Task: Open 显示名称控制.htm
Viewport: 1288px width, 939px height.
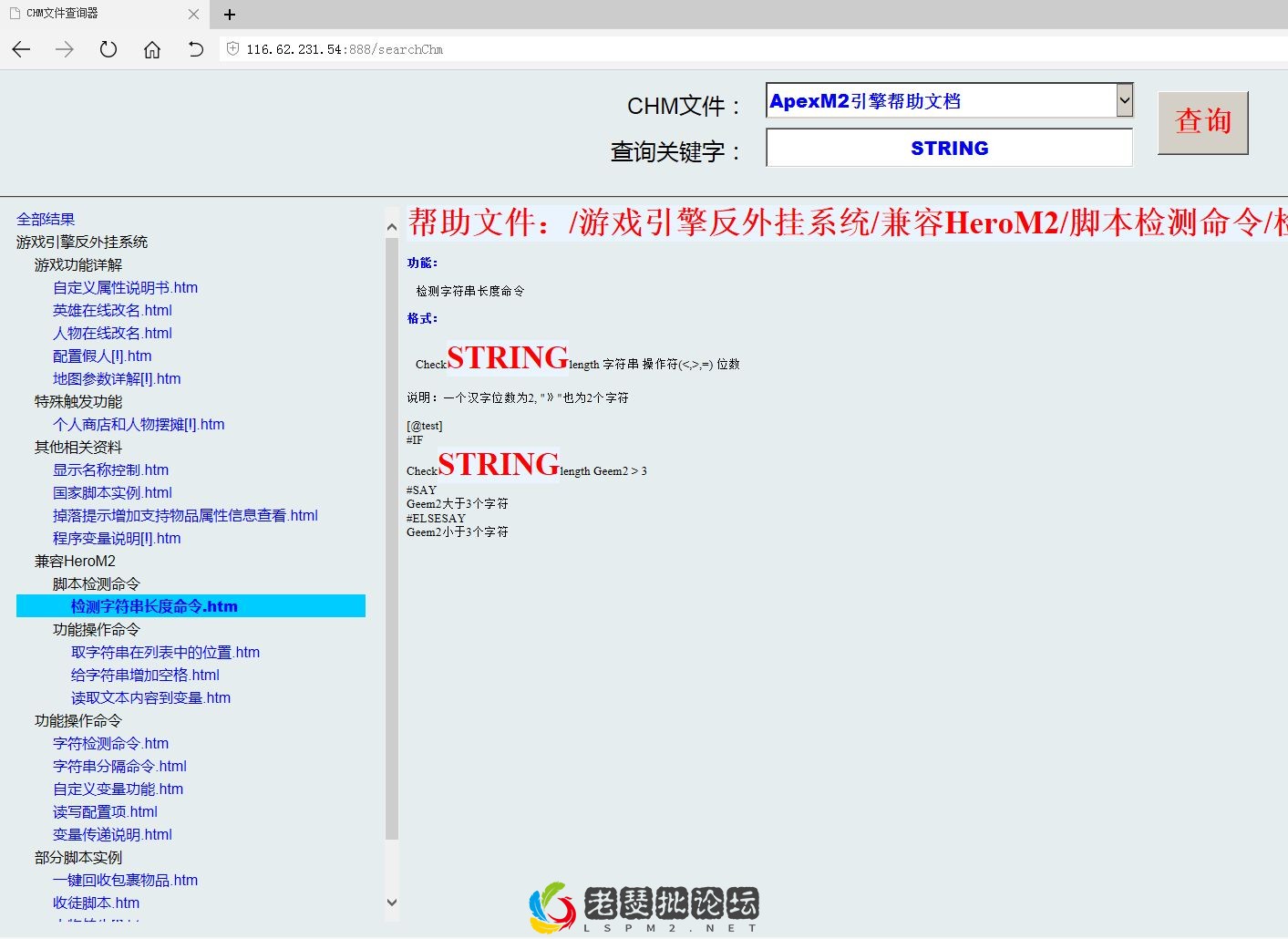Action: (110, 469)
